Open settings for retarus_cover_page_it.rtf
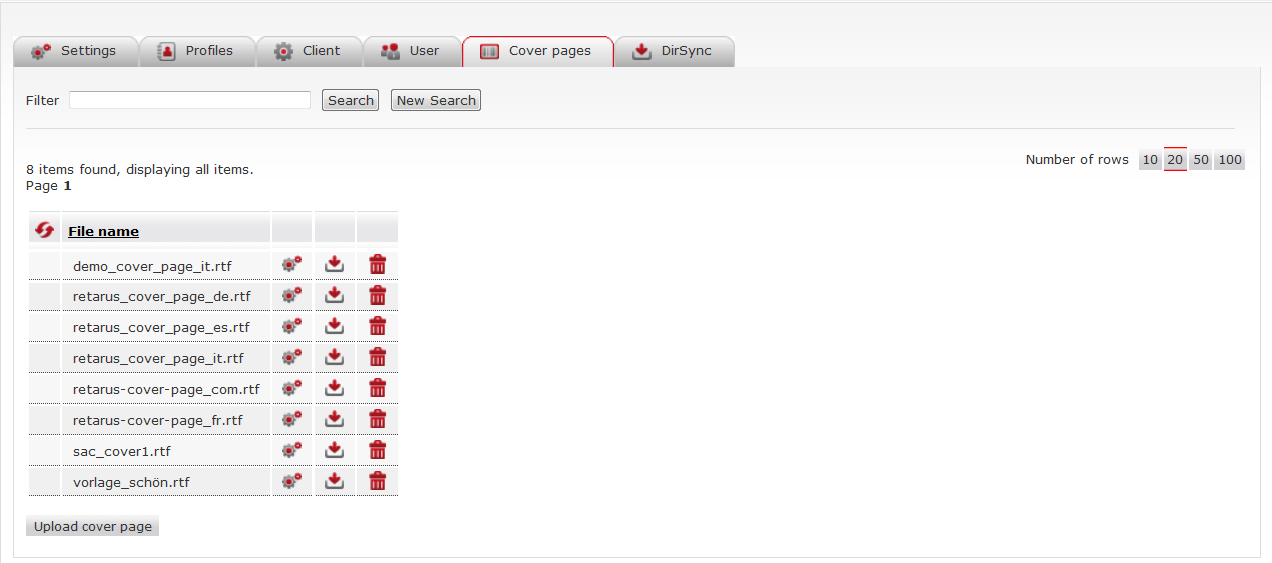This screenshot has width=1272, height=563. (292, 358)
